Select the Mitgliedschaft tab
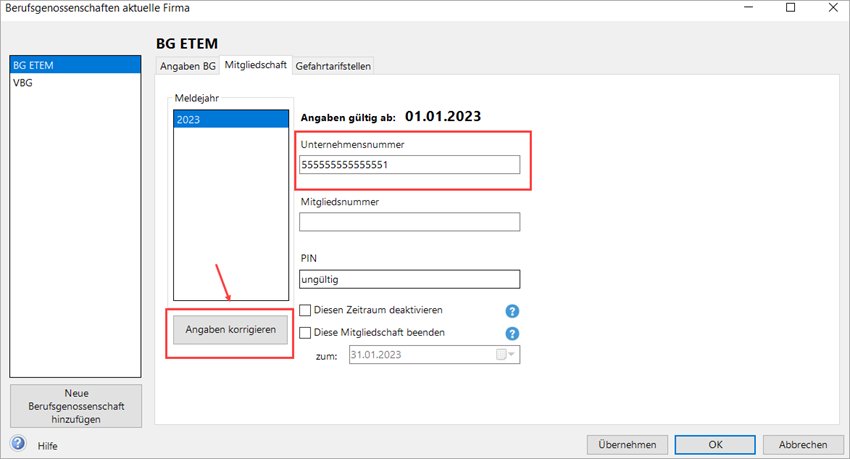The width and height of the screenshot is (850, 459). (255, 64)
